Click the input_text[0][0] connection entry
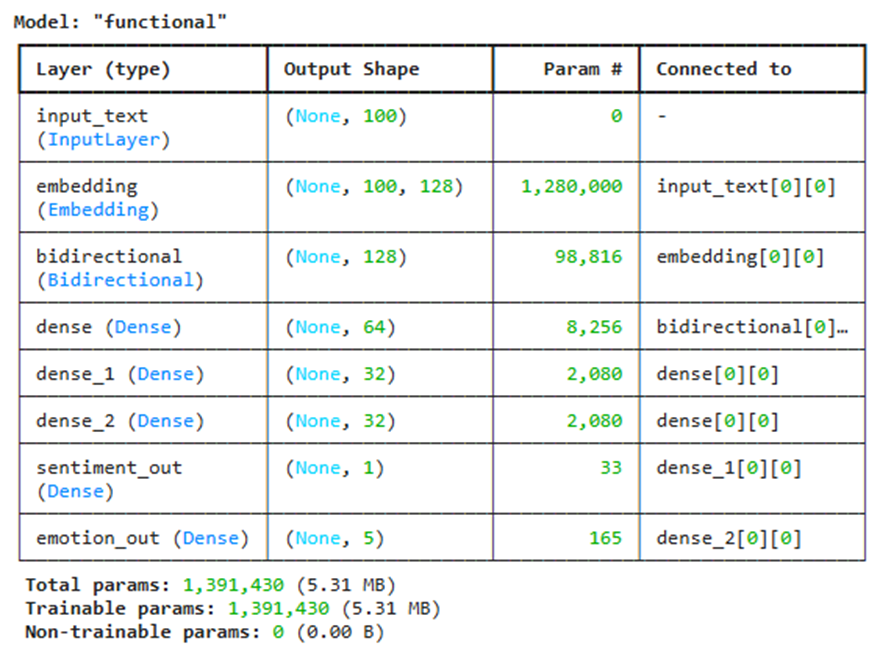This screenshot has width=880, height=652. pos(746,186)
